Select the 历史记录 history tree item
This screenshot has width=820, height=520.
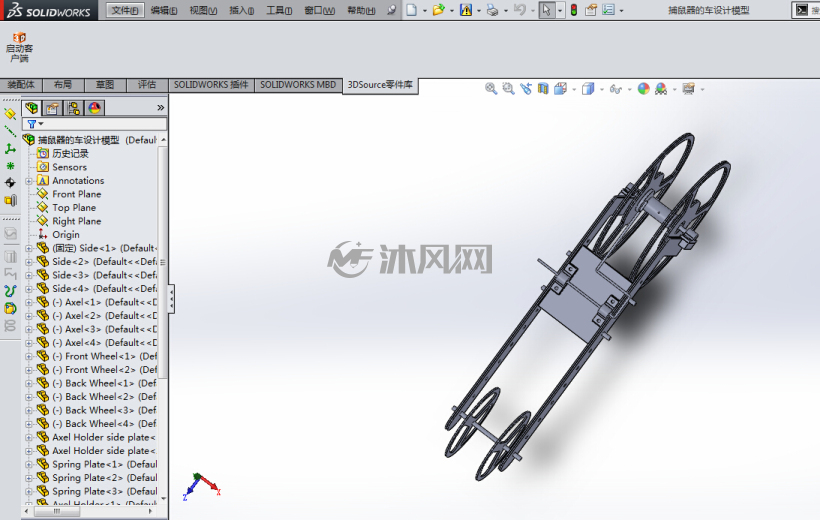pyautogui.click(x=70, y=154)
